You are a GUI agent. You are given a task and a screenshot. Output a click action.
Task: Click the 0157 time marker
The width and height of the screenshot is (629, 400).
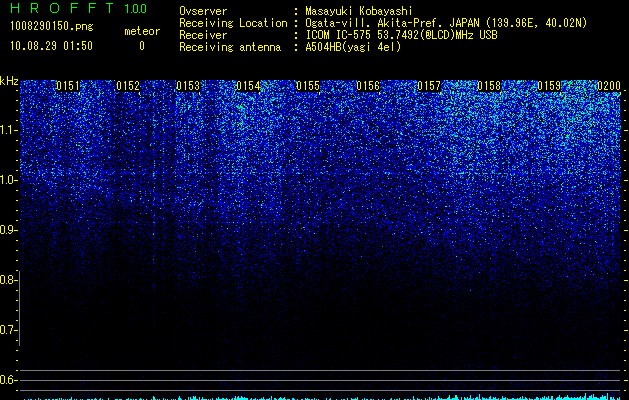[429, 86]
